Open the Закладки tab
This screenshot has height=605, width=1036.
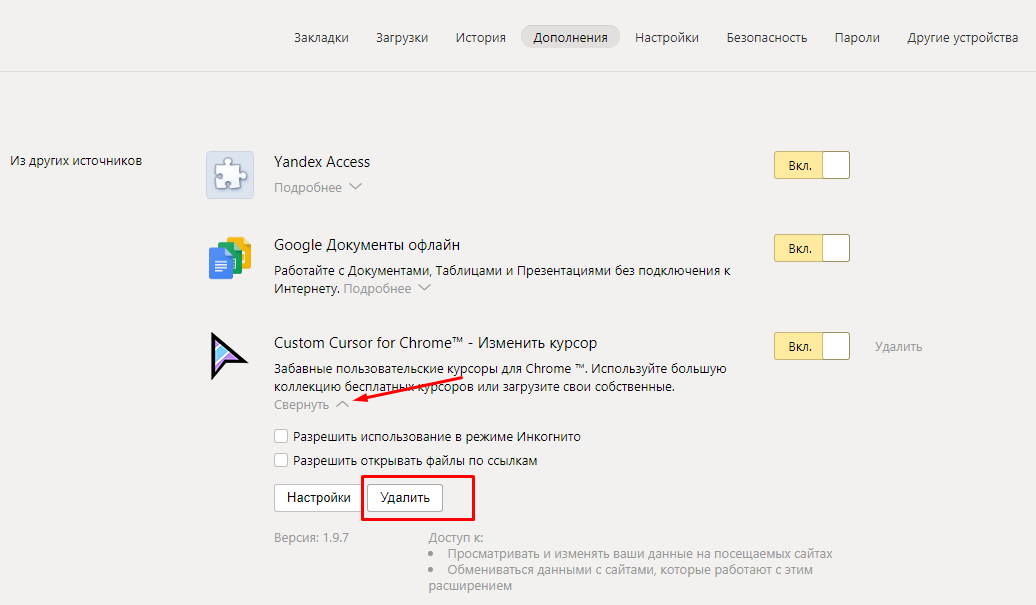321,38
